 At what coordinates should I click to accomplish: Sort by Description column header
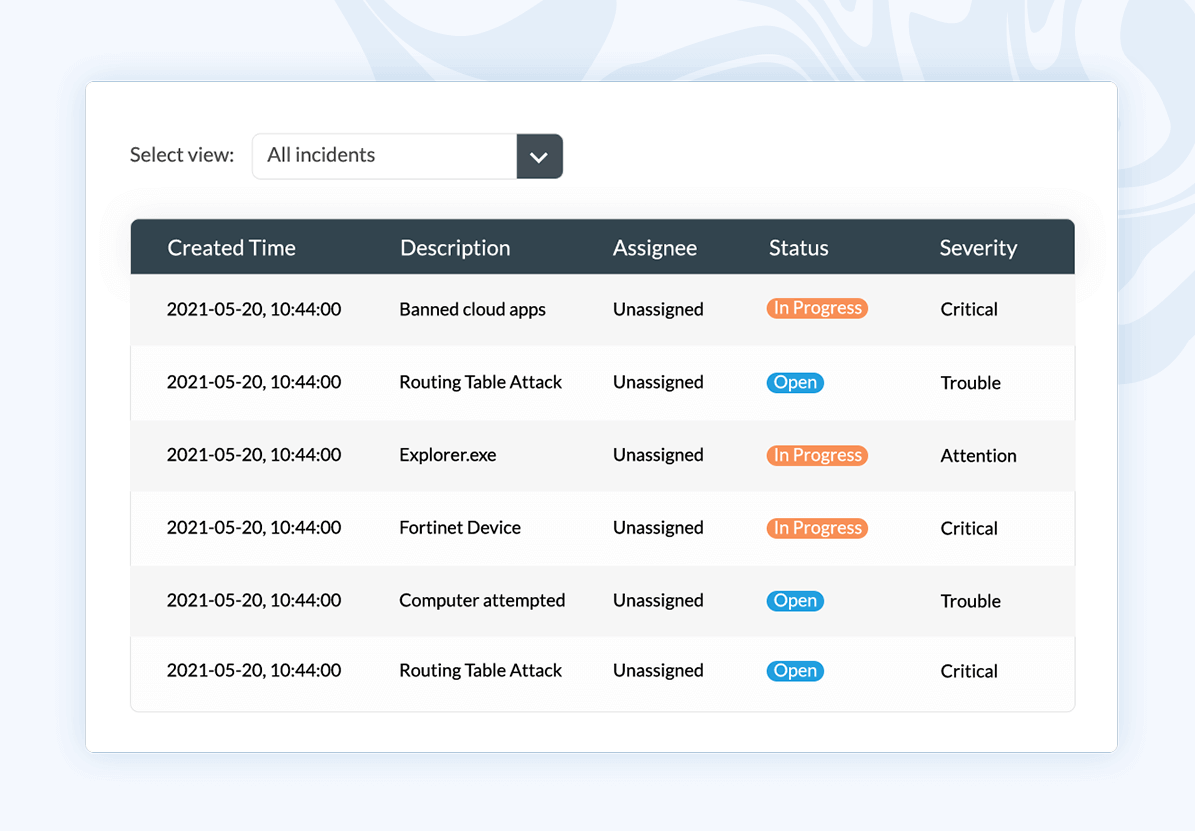[x=455, y=248]
